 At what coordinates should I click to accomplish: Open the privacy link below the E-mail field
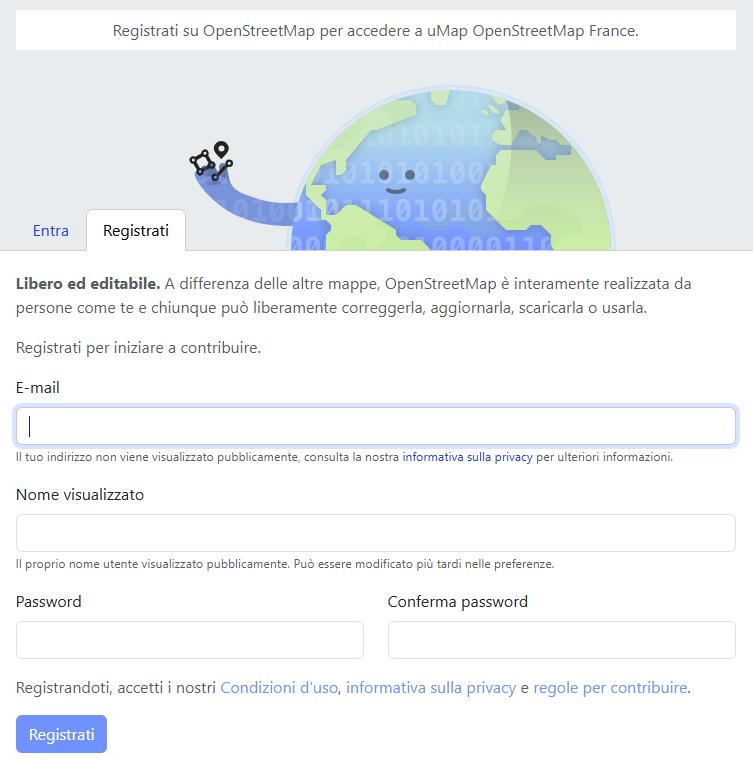tap(467, 457)
